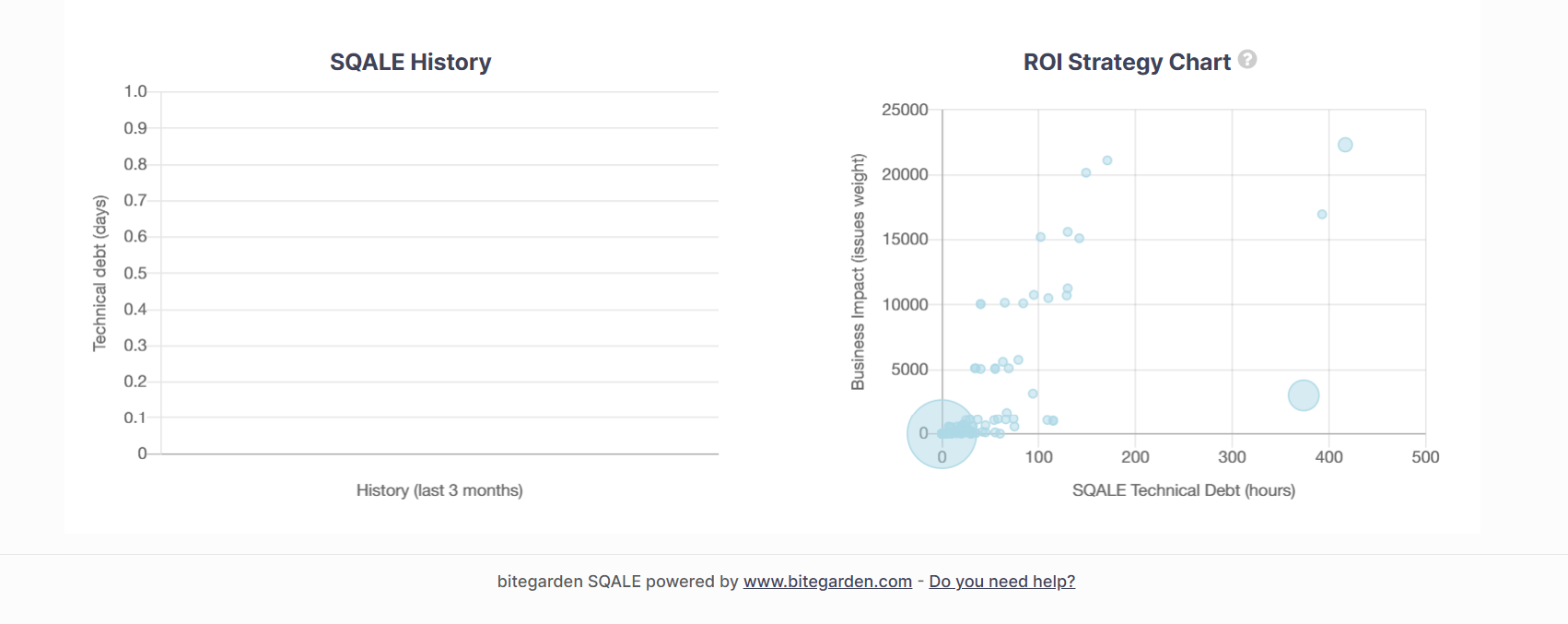Viewport: 1568px width, 624px height.
Task: Click the "History (last 3 months)" axis label
Action: click(x=439, y=490)
